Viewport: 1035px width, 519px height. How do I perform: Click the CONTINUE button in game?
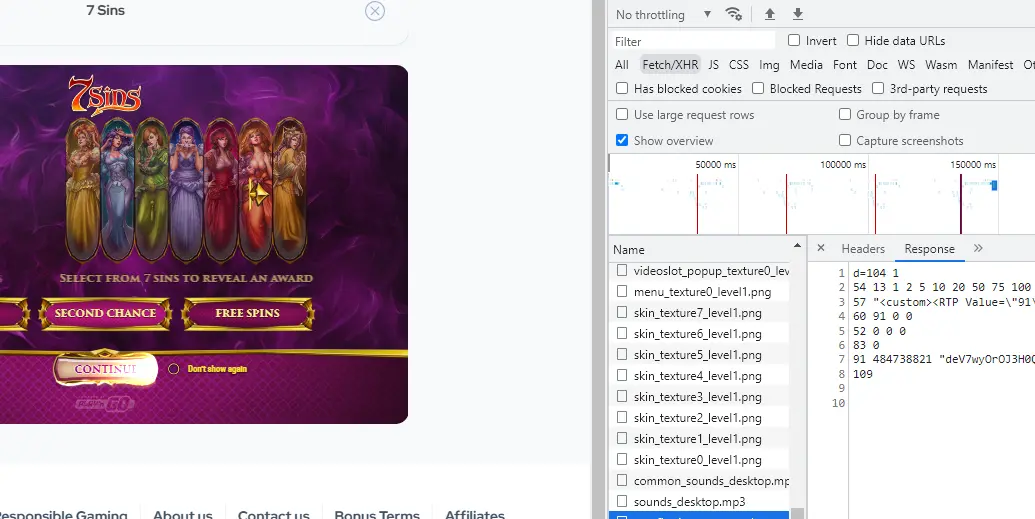[x=106, y=369]
